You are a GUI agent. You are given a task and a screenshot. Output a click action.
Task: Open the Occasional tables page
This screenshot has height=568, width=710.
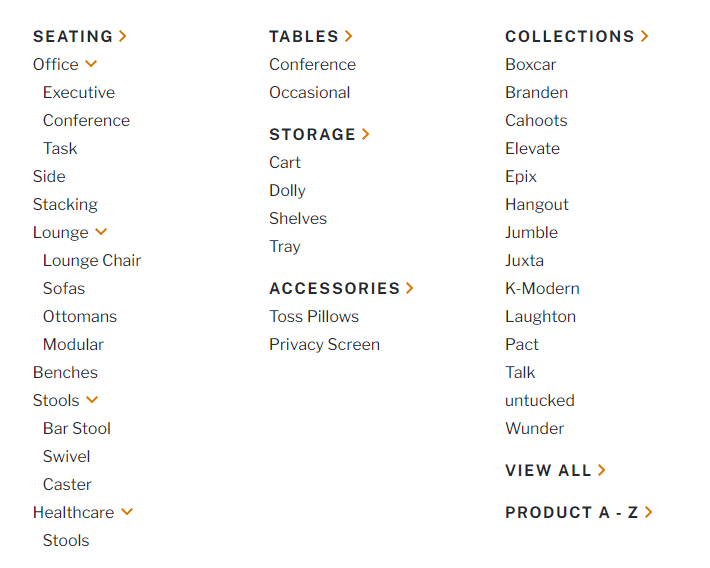(310, 92)
